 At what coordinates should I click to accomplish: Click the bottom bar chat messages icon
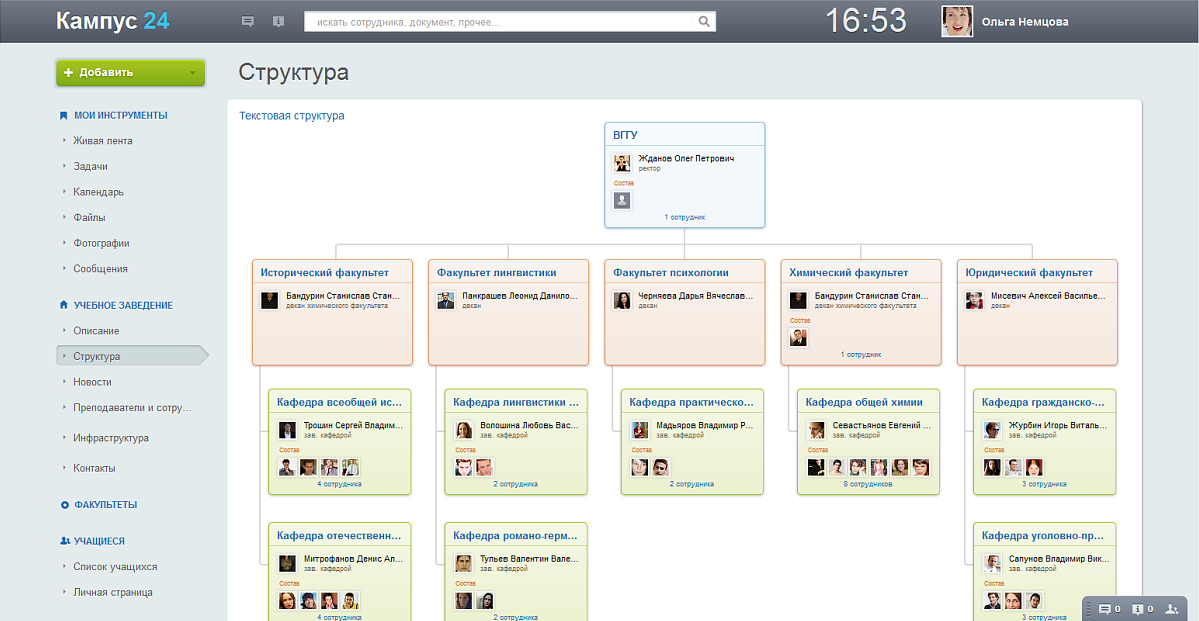tap(1104, 609)
